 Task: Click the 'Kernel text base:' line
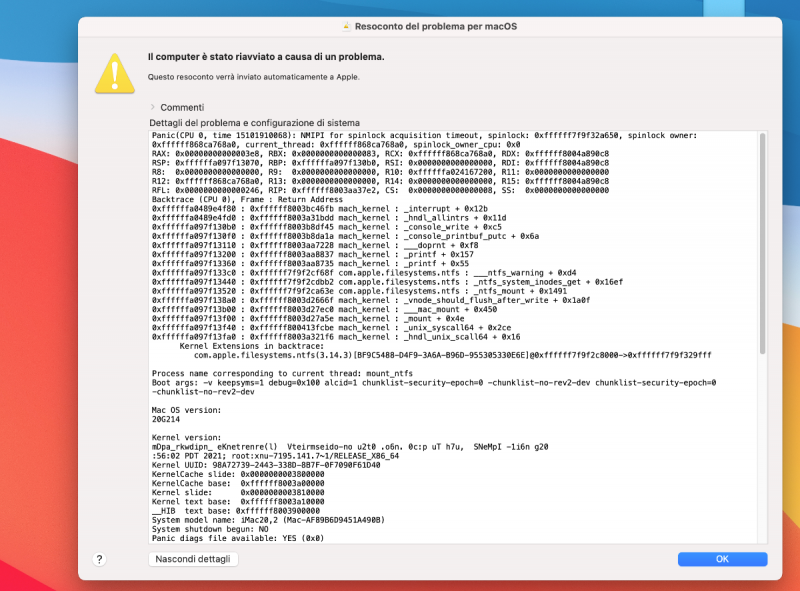(x=238, y=502)
